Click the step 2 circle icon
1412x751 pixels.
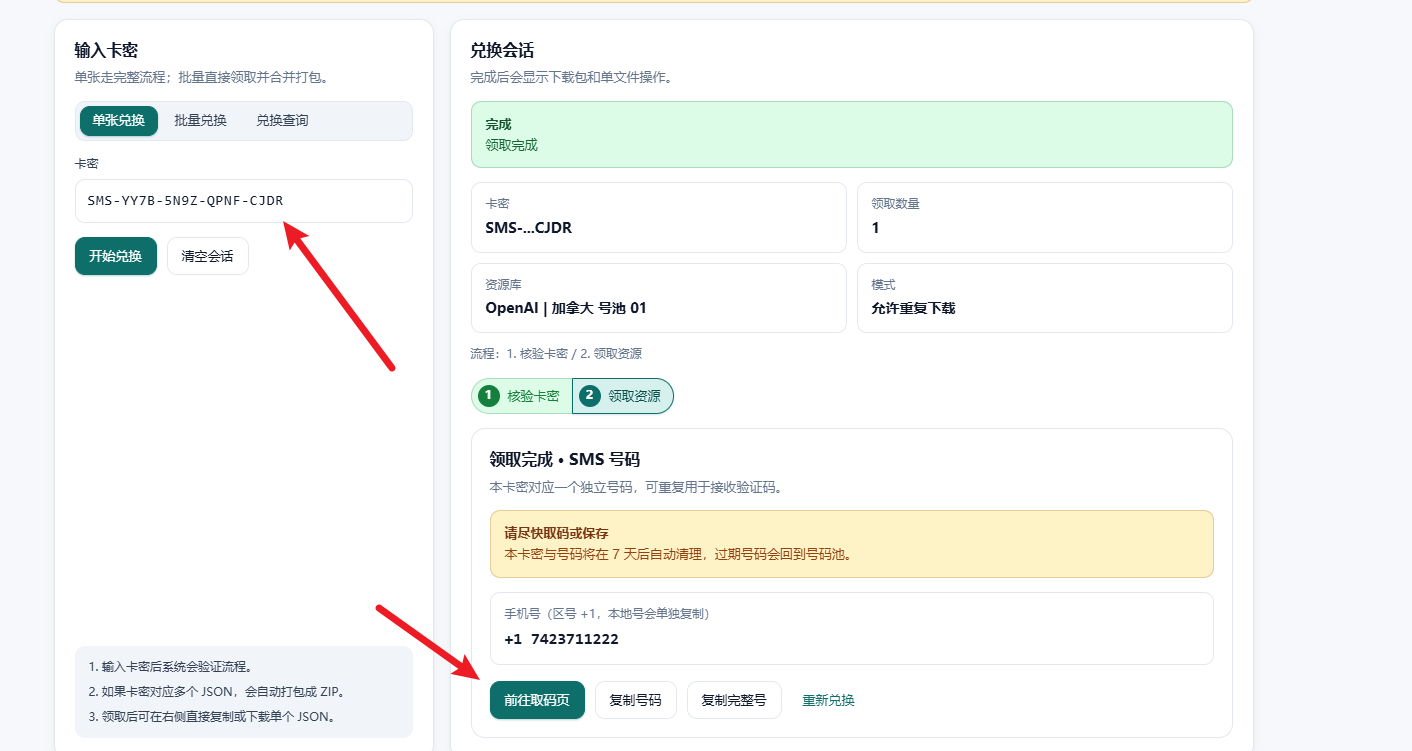[590, 396]
